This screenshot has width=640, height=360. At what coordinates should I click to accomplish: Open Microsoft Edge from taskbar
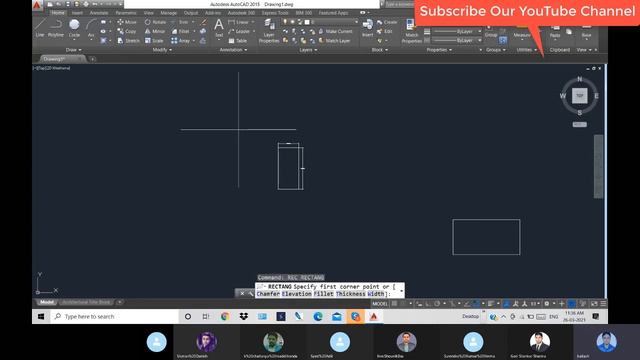click(x=318, y=316)
